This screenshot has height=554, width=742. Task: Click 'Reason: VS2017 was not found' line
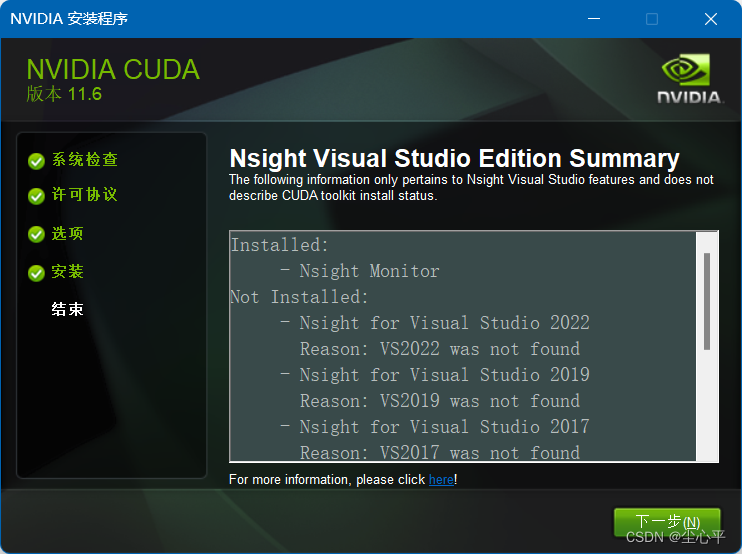point(440,453)
